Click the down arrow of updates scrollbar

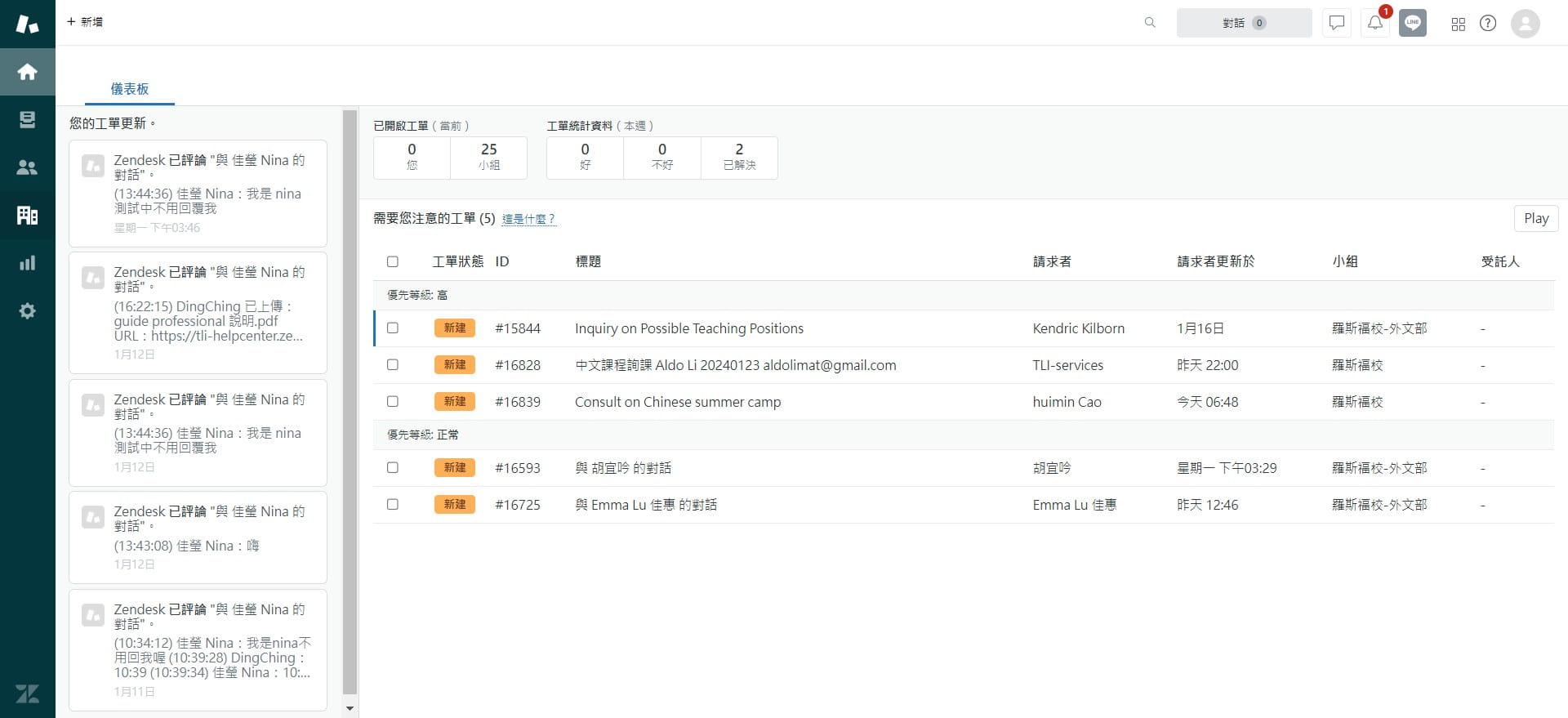(350, 708)
